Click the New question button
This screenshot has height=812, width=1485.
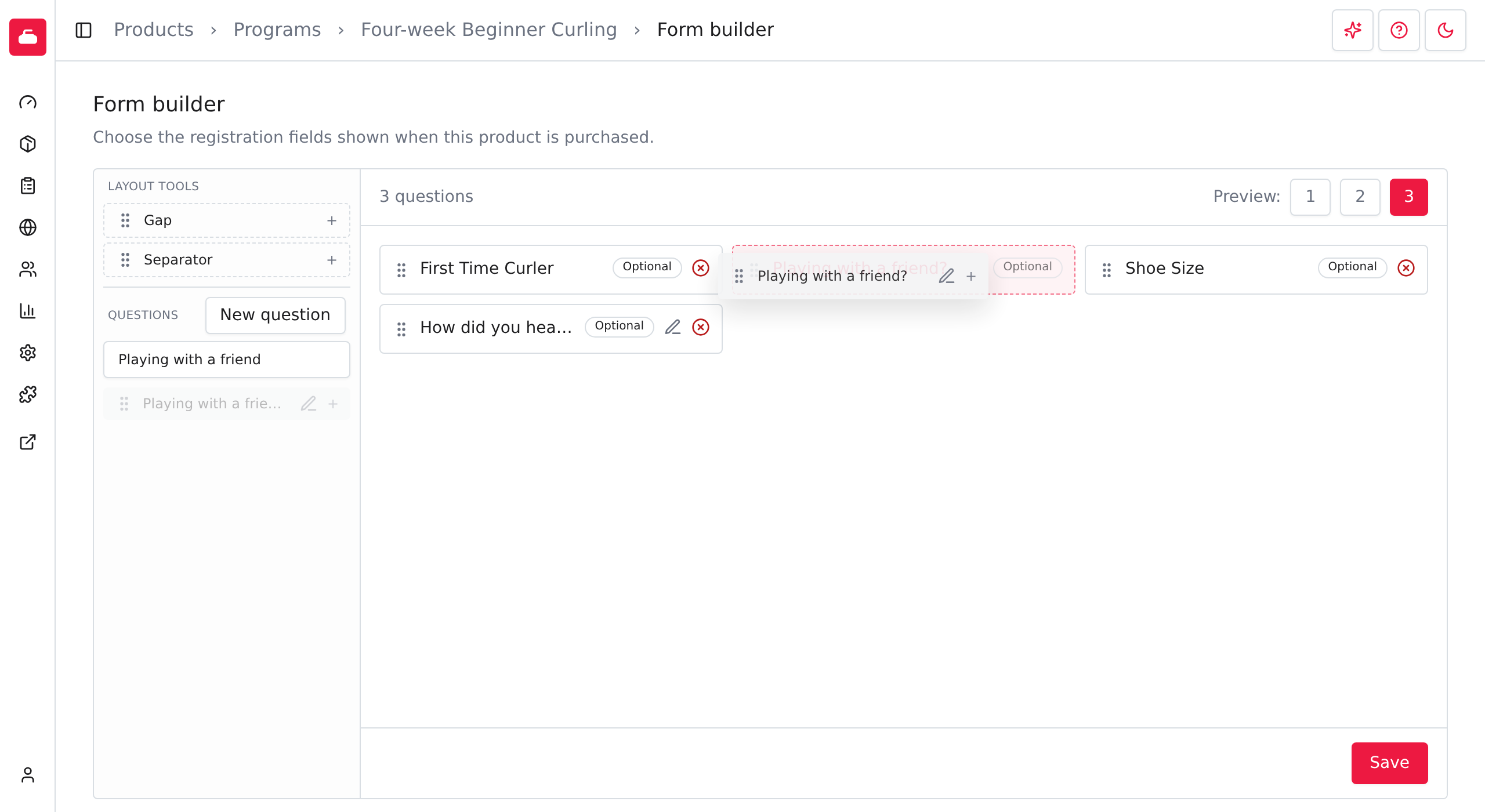pos(276,315)
